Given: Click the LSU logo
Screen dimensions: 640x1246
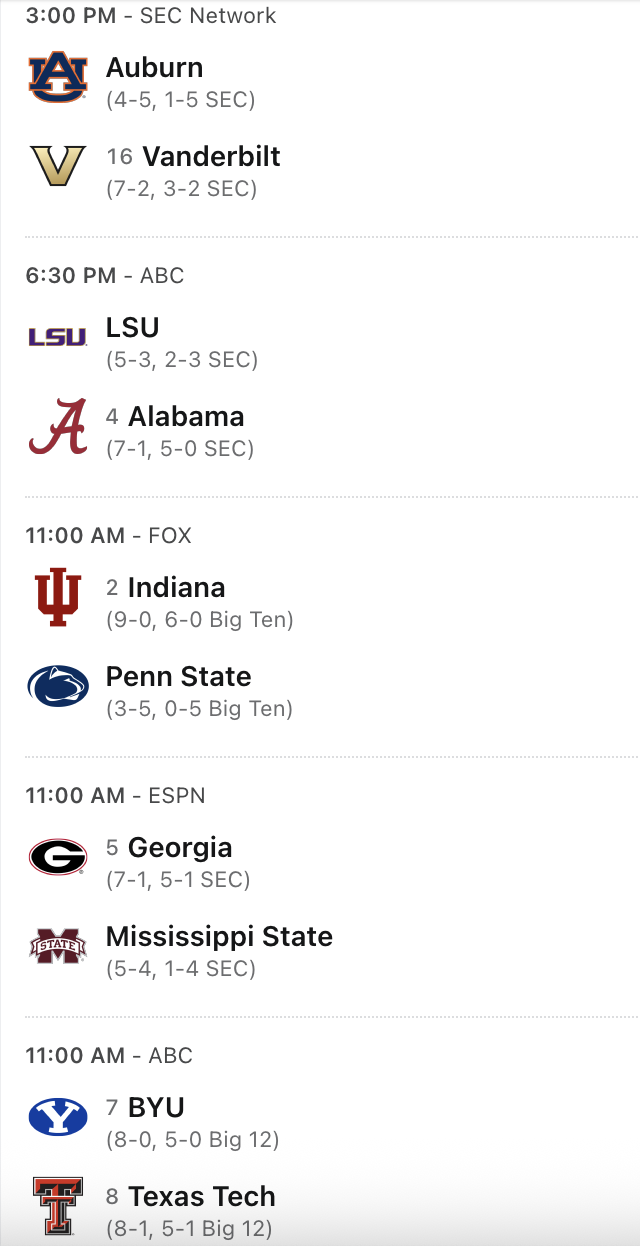Looking at the screenshot, I should [58, 338].
